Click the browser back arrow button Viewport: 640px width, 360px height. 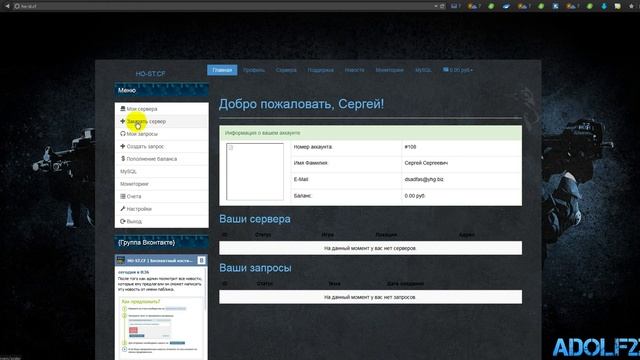click(x=7, y=6)
